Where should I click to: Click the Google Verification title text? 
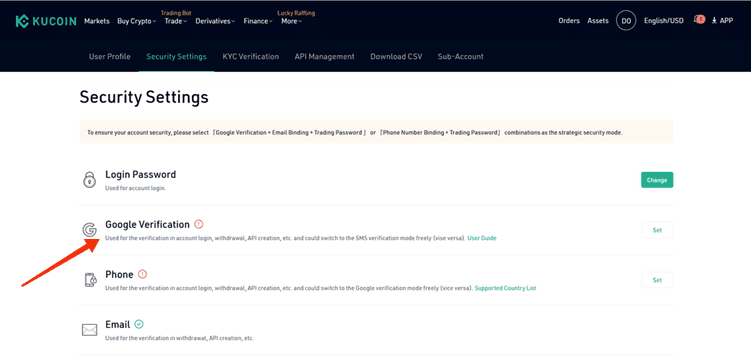click(x=148, y=224)
